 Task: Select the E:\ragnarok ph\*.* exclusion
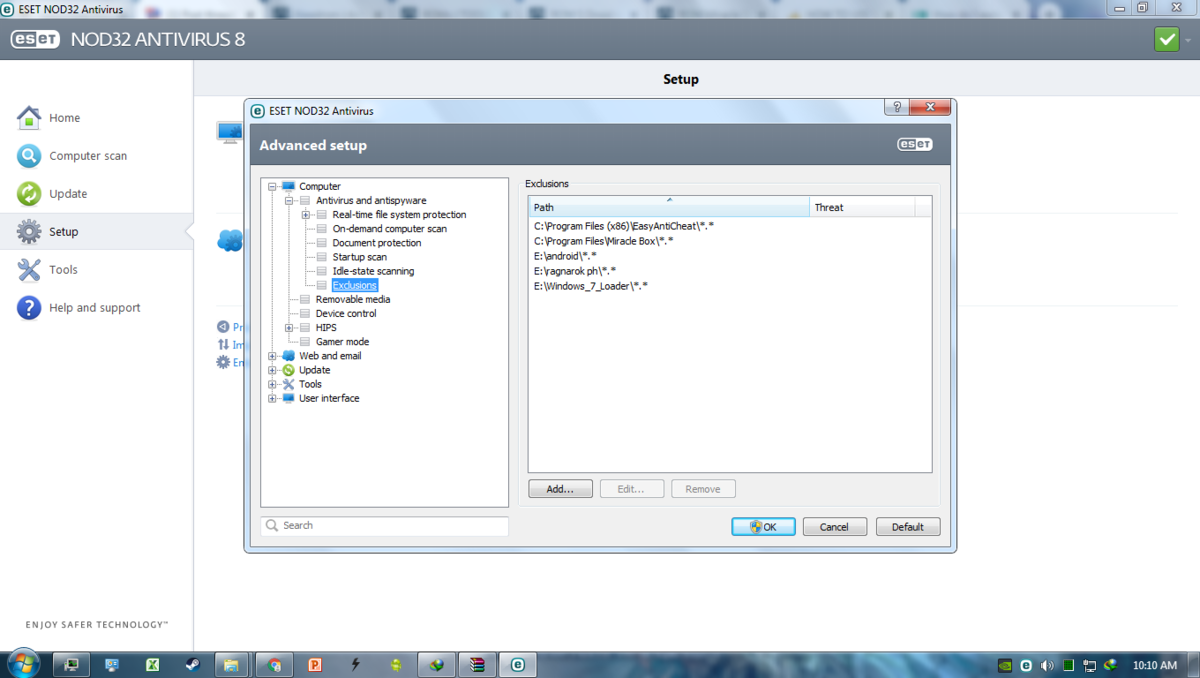coord(574,271)
